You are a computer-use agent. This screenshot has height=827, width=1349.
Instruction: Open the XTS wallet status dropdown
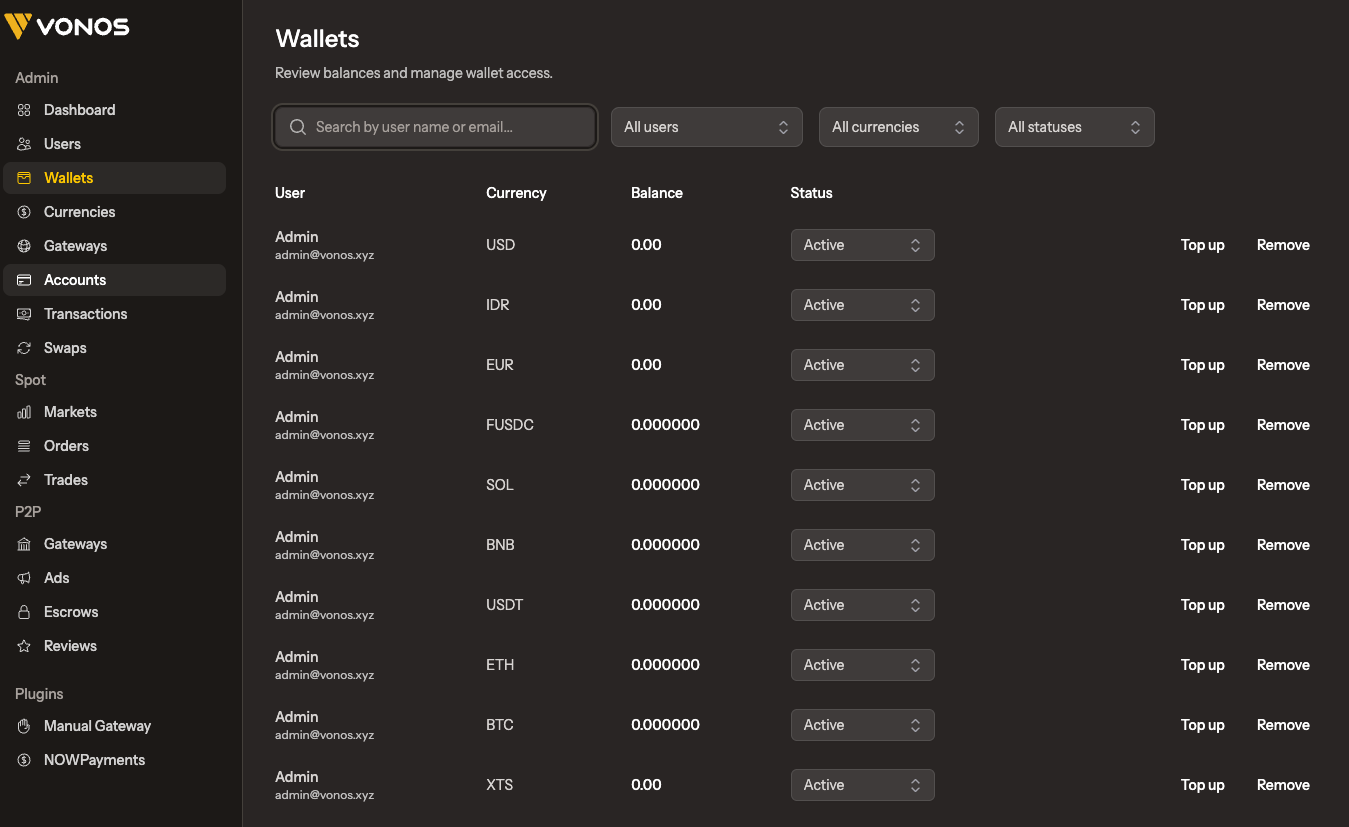pos(862,785)
